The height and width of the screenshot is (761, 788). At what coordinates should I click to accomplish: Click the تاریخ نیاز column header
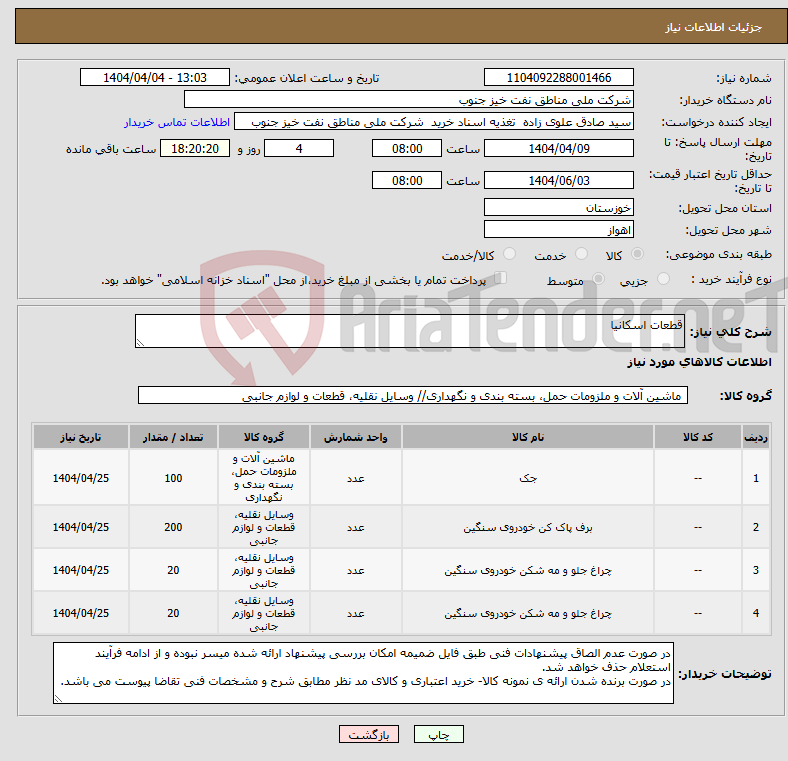pyautogui.click(x=81, y=437)
